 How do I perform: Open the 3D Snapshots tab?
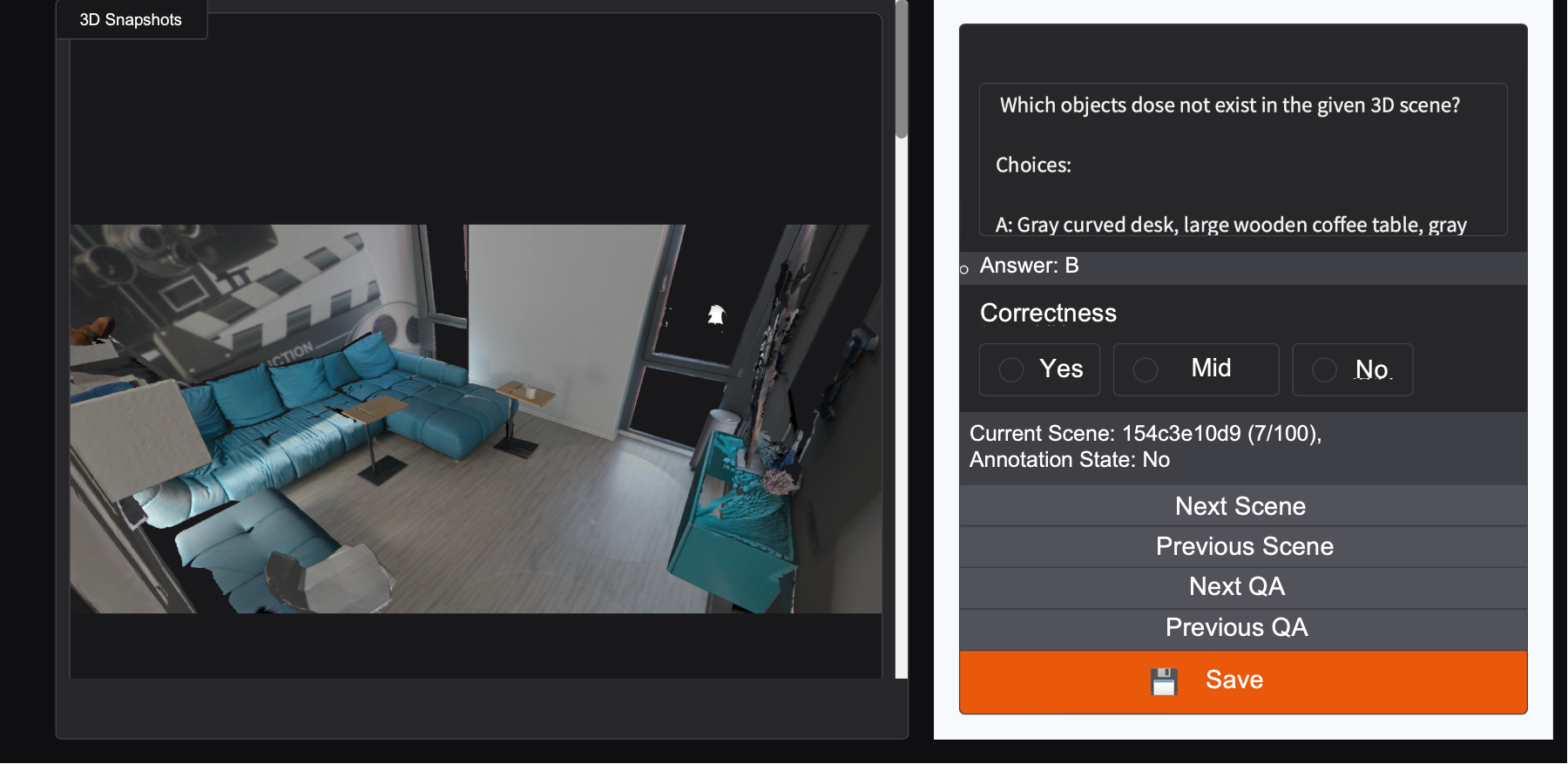[x=131, y=20]
